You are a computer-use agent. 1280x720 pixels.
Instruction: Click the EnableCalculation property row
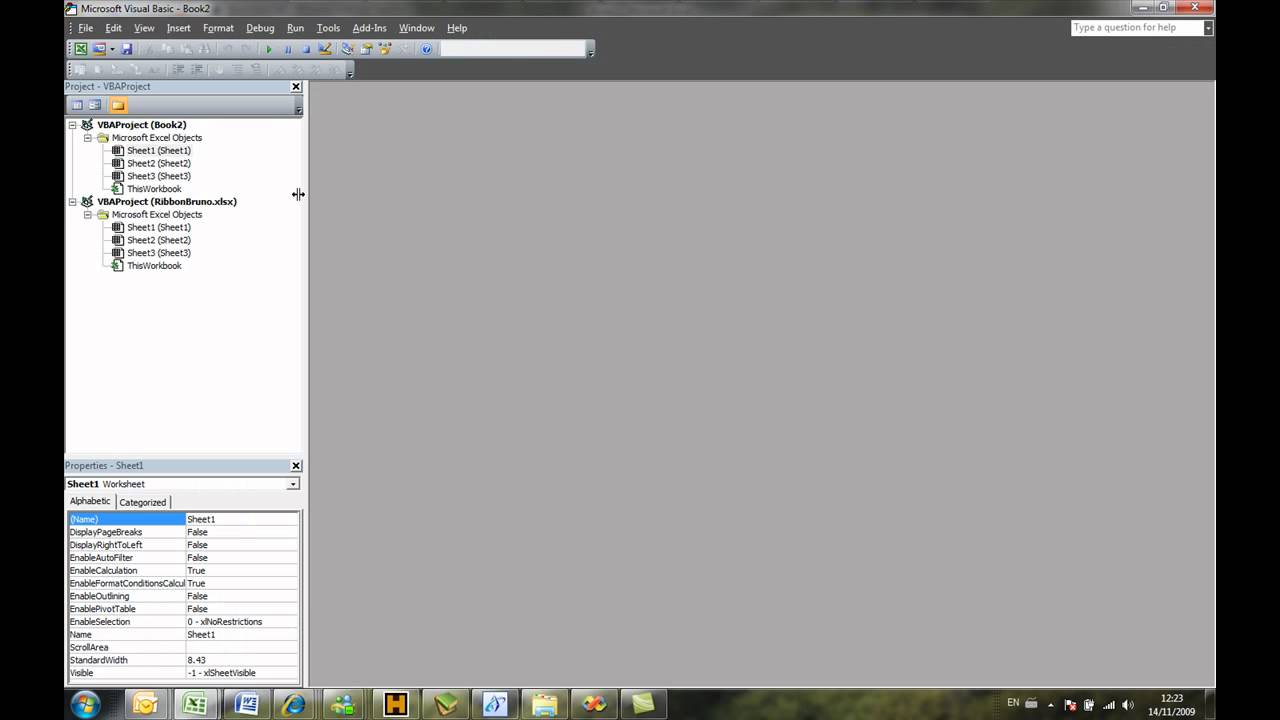tap(184, 571)
